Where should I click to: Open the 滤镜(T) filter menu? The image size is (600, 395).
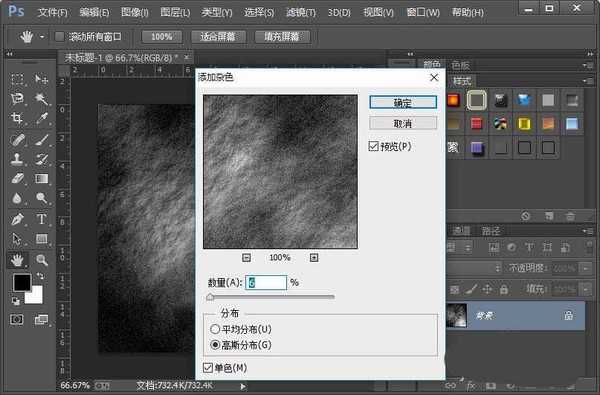tap(301, 12)
